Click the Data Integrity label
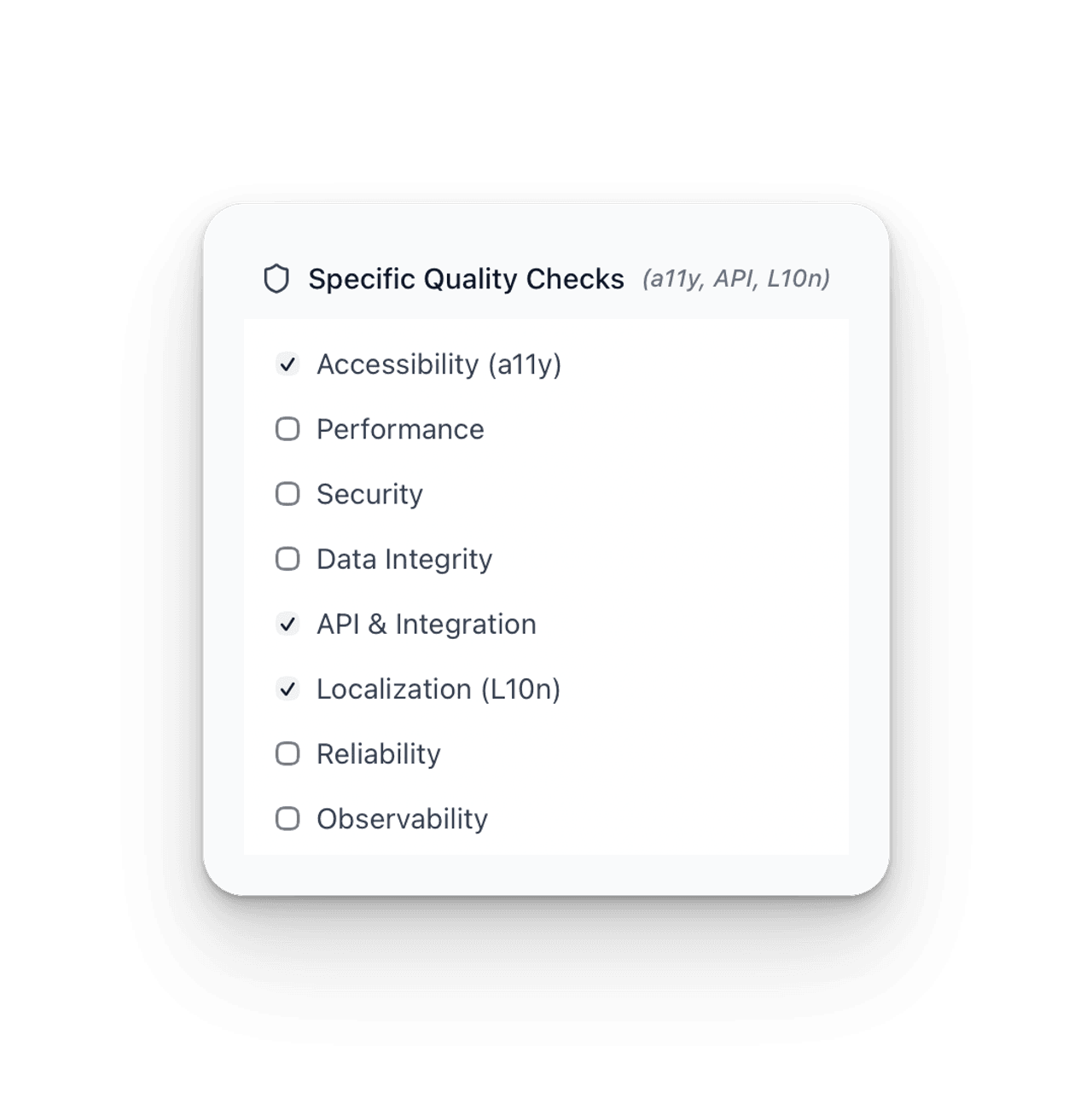The width and height of the screenshot is (1092, 1098). [404, 559]
